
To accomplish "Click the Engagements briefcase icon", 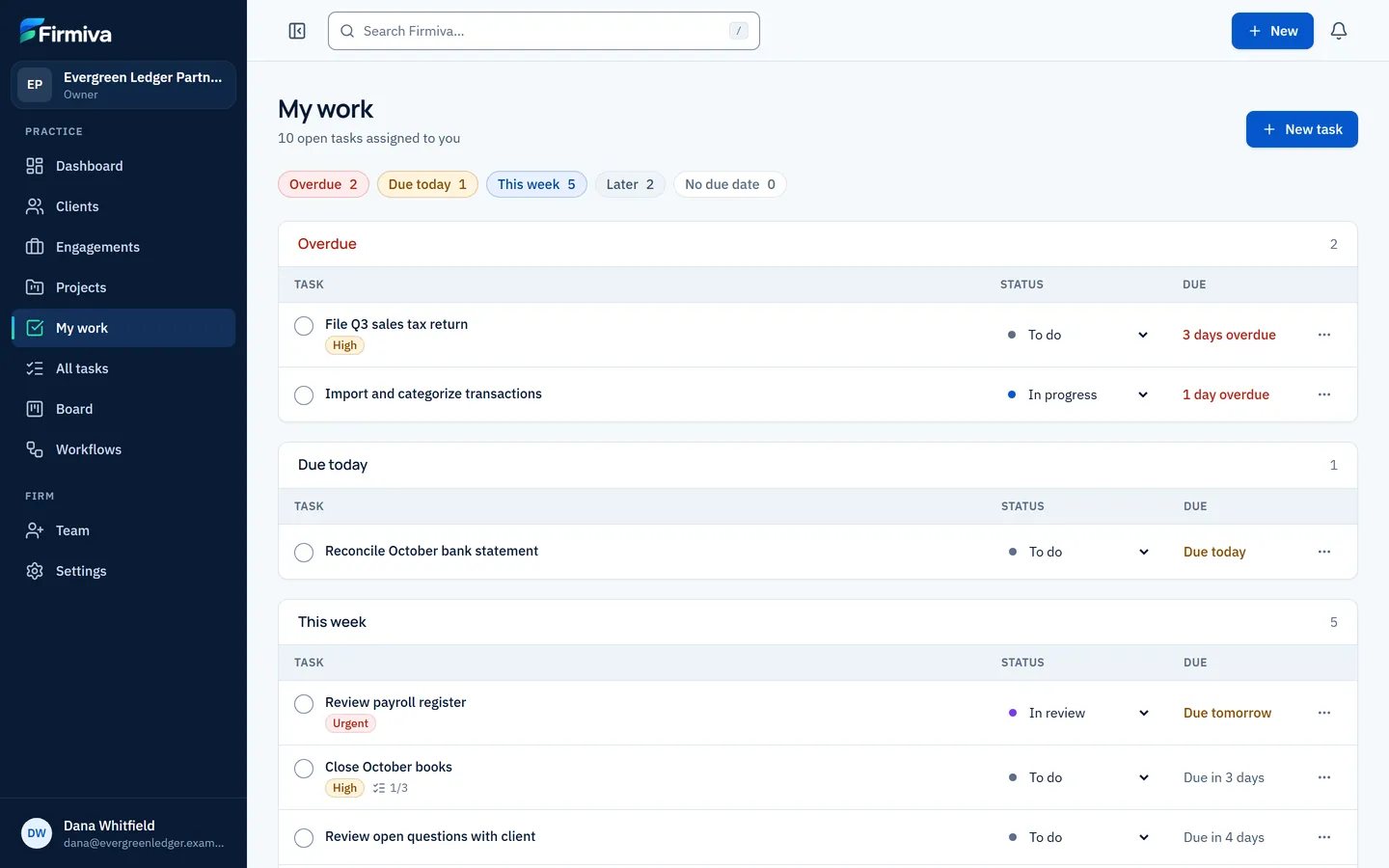I will coord(35,247).
